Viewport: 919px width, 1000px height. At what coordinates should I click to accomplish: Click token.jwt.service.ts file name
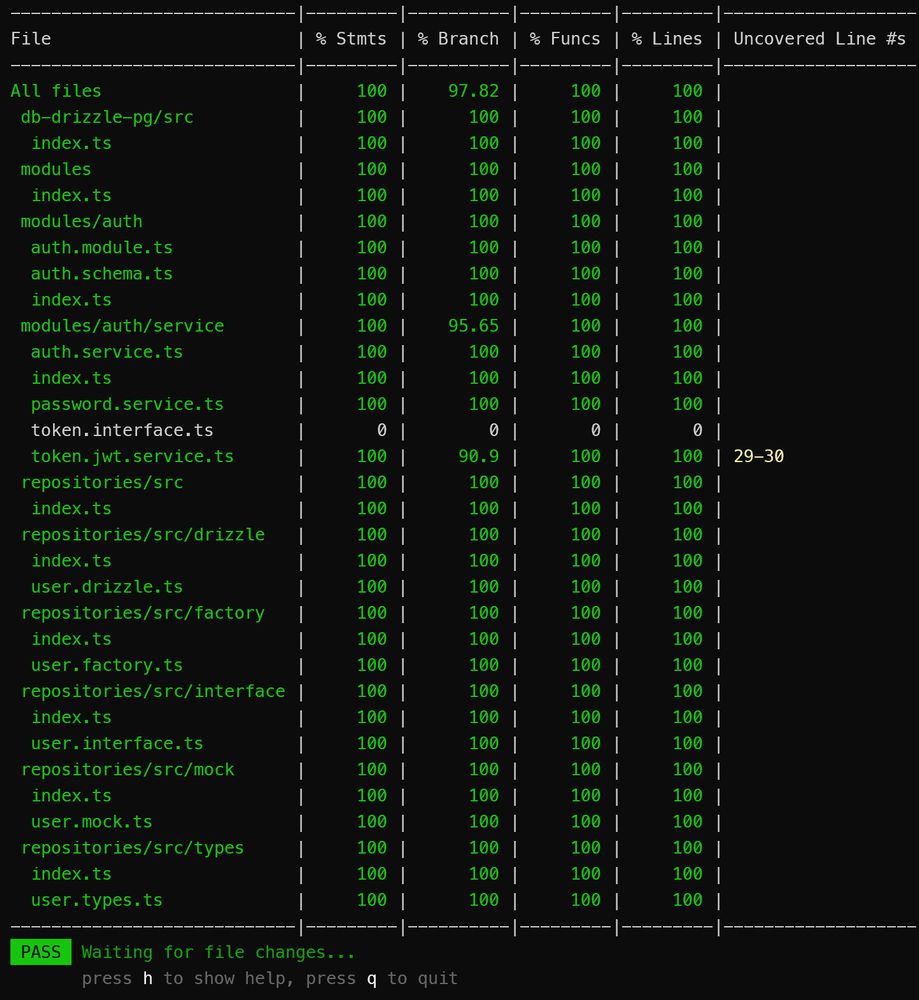pos(132,457)
